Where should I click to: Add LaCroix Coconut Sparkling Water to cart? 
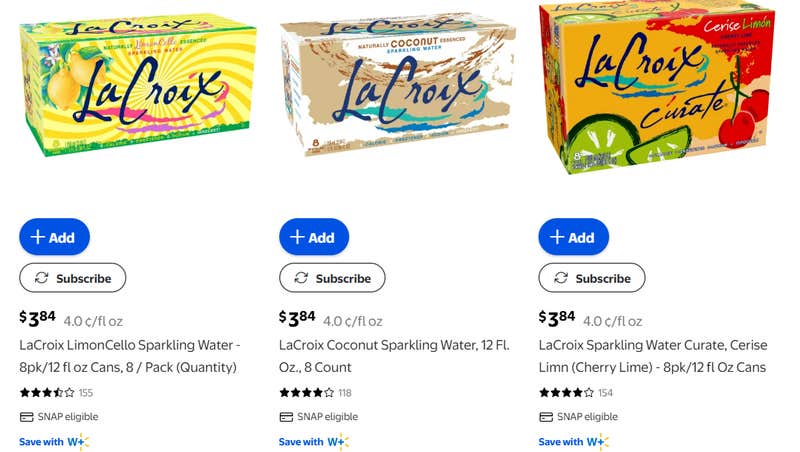pos(313,237)
